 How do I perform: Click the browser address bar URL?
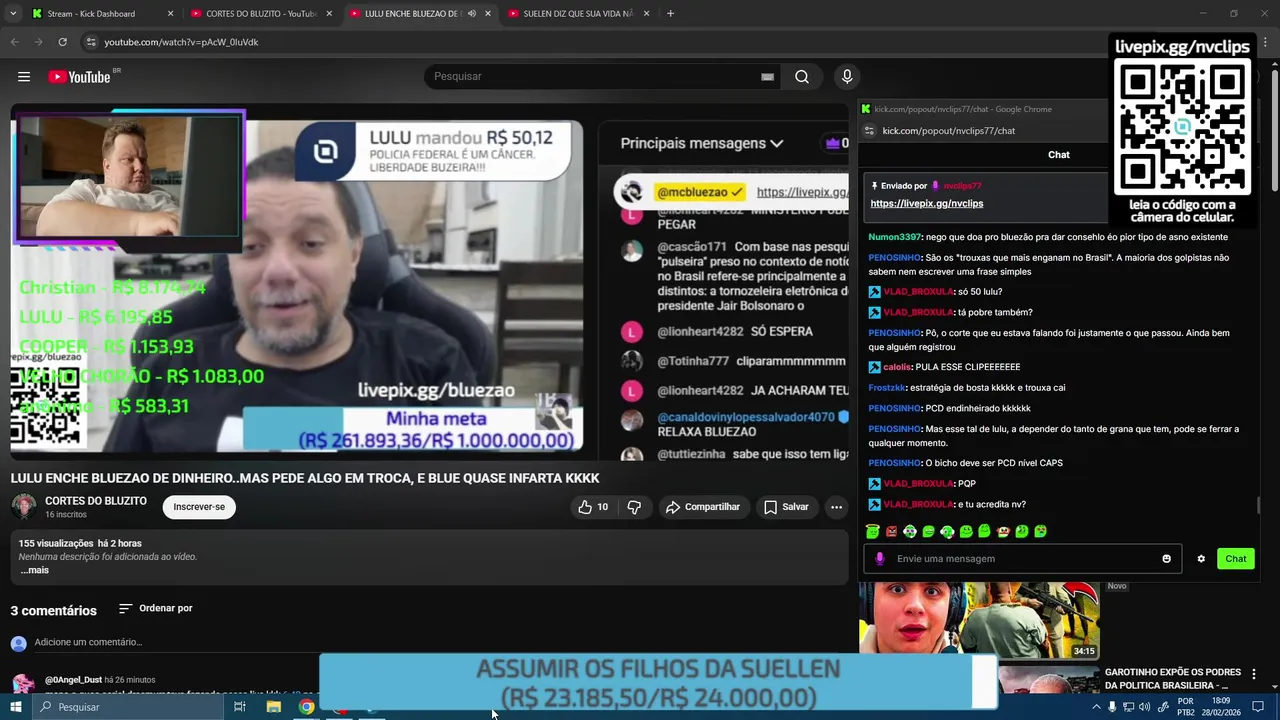click(x=181, y=42)
